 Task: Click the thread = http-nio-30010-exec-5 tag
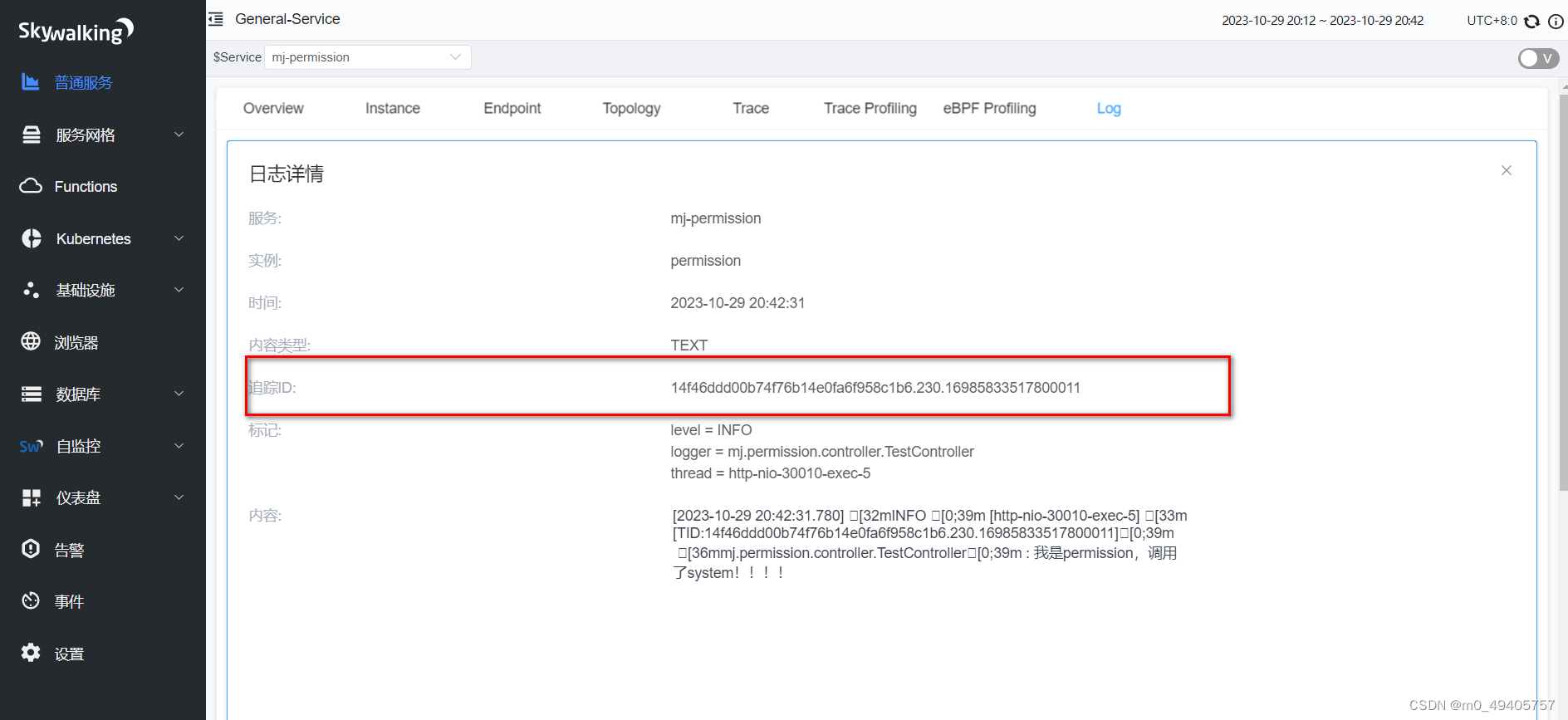[x=771, y=473]
